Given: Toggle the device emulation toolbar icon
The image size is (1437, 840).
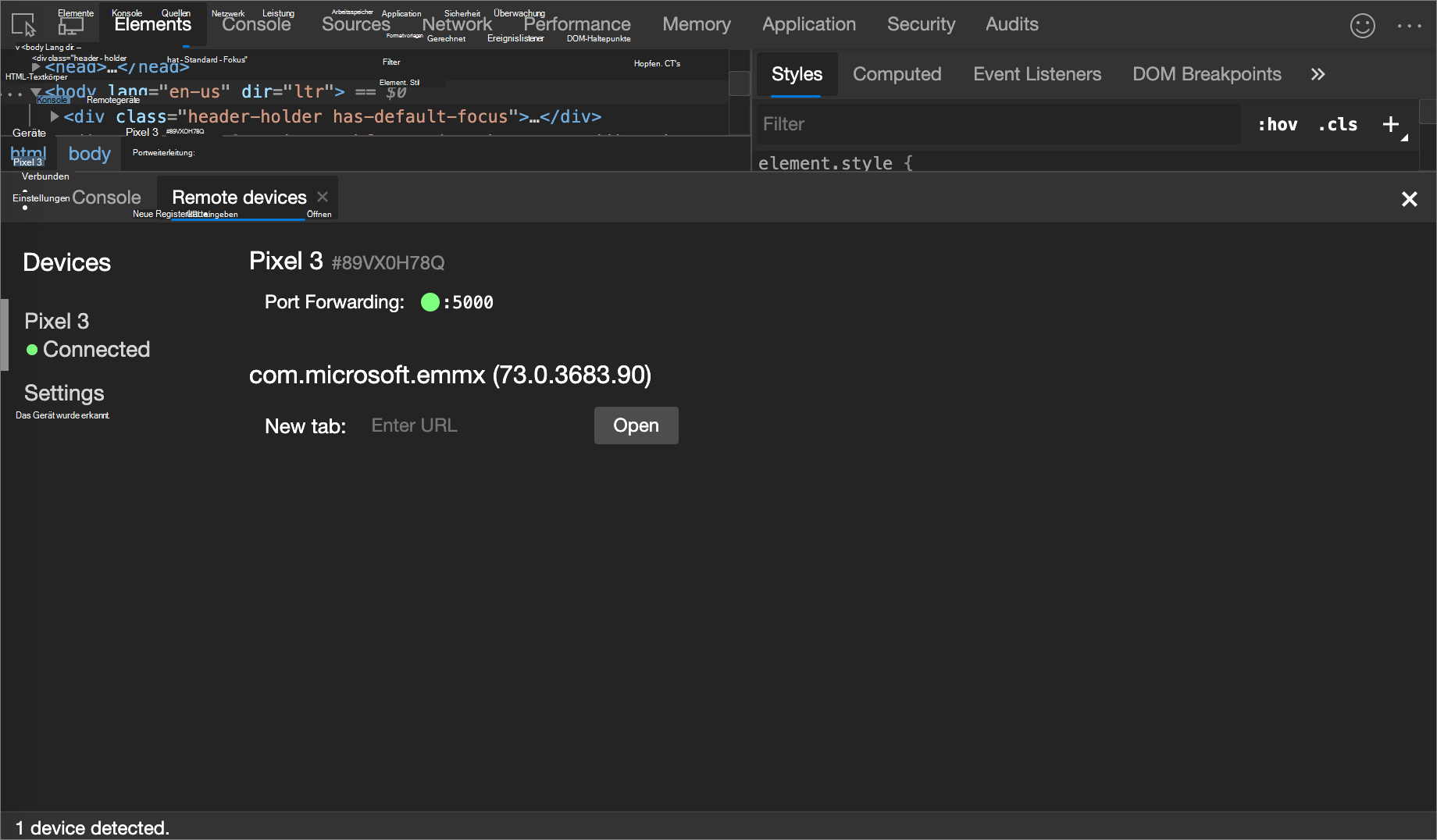Looking at the screenshot, I should point(71,25).
